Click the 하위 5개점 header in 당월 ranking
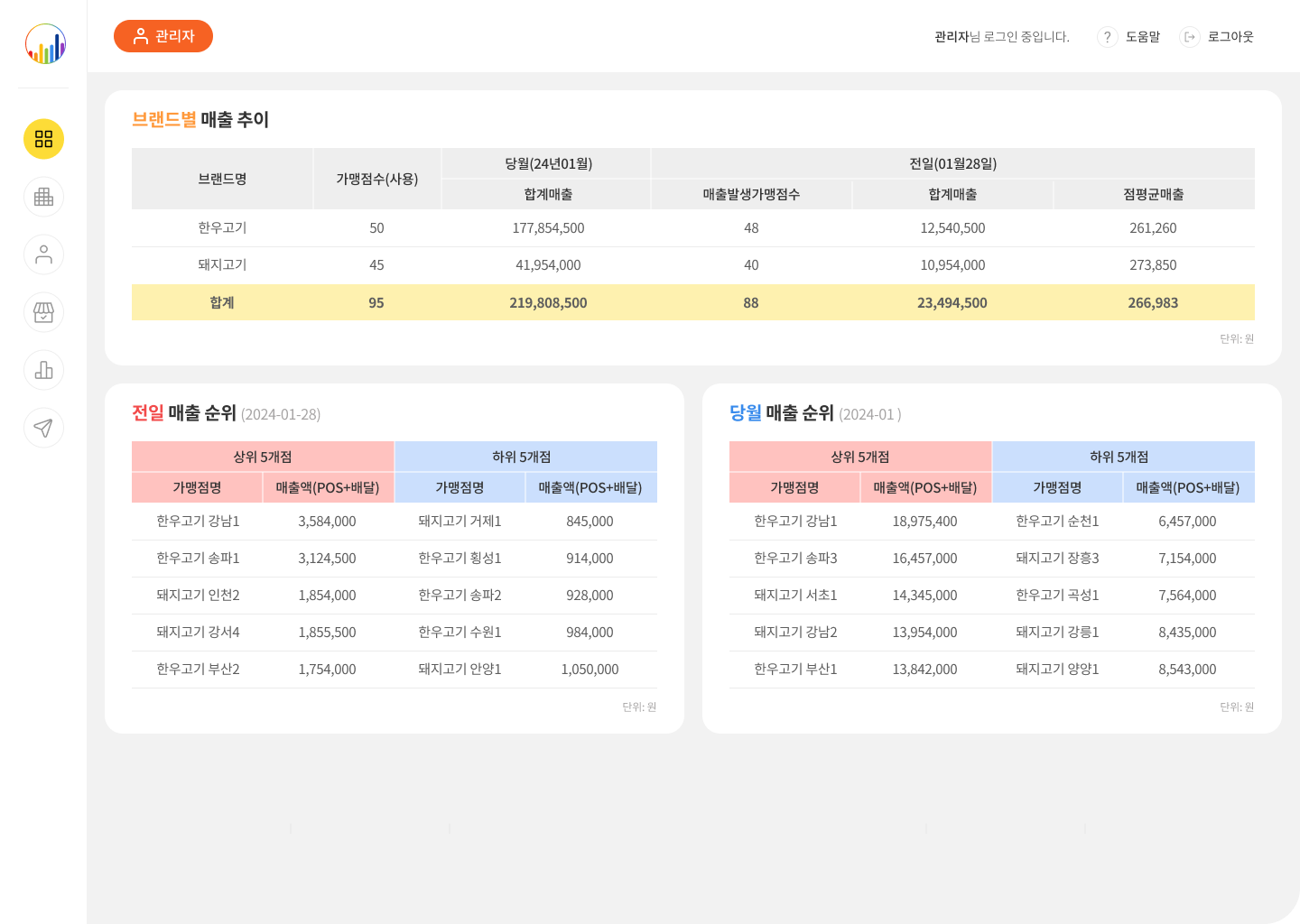Screen dimensions: 1300x924 click(x=1119, y=457)
